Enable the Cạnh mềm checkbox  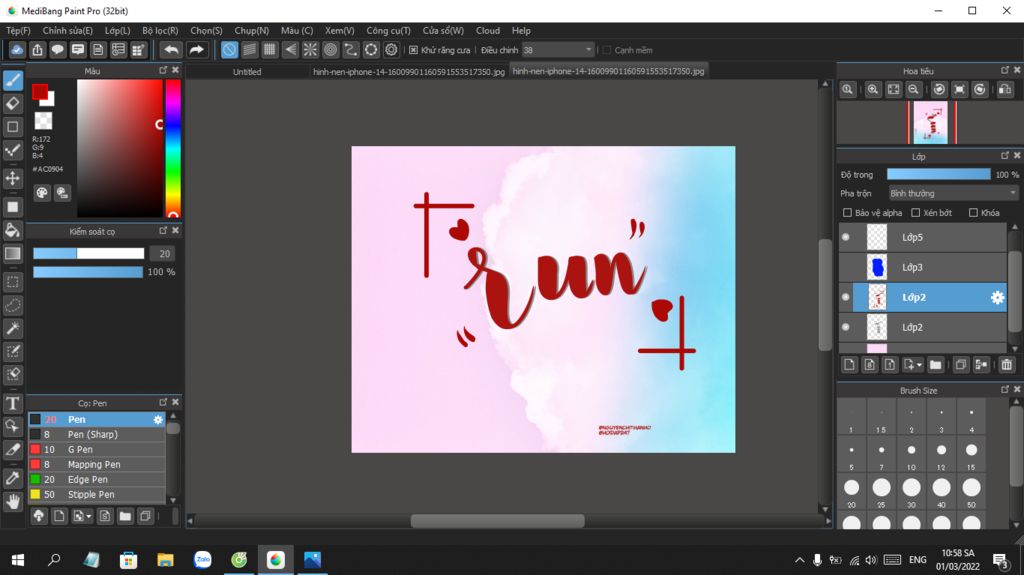pos(606,50)
